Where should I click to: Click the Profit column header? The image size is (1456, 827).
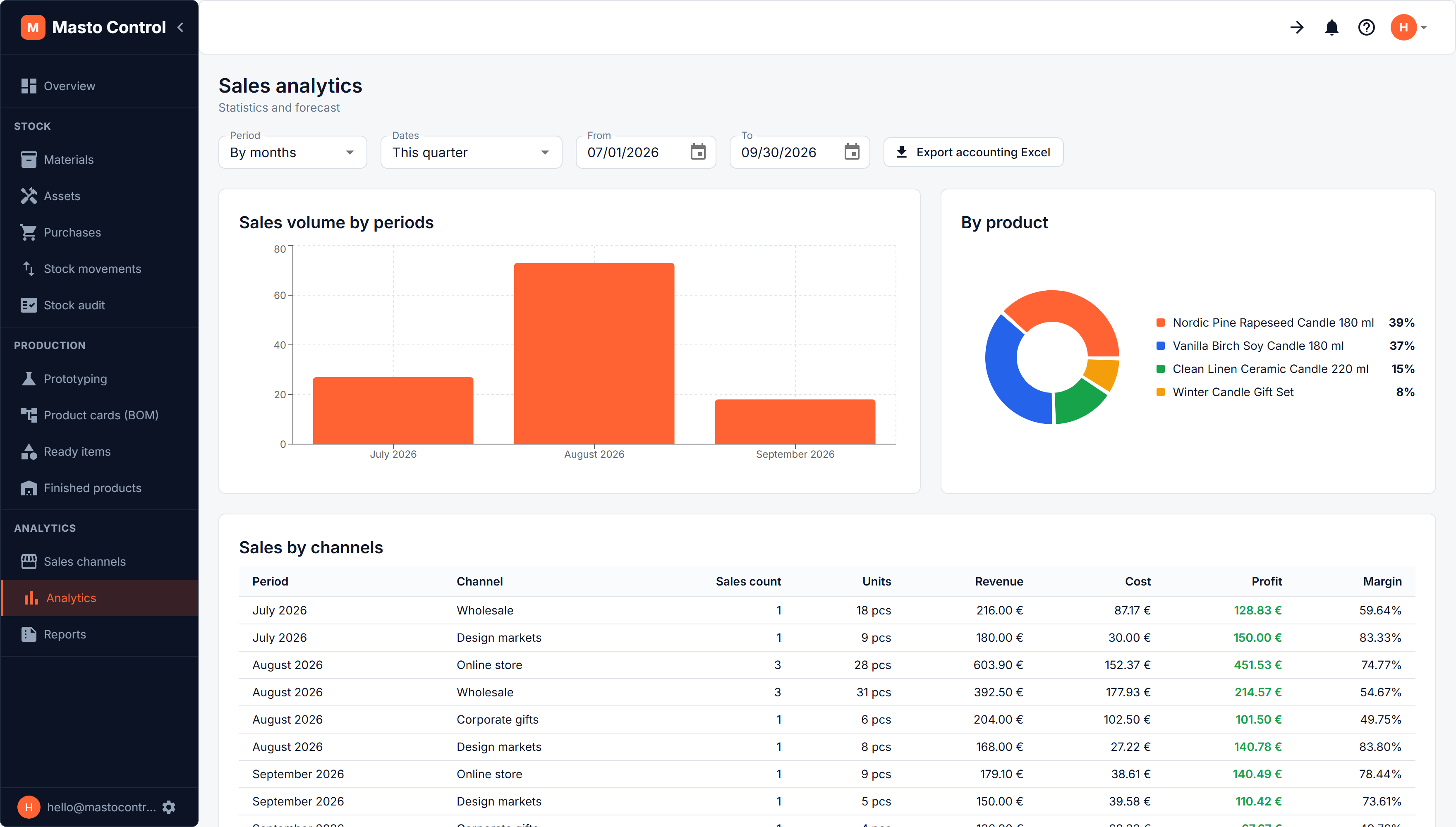[x=1266, y=582]
